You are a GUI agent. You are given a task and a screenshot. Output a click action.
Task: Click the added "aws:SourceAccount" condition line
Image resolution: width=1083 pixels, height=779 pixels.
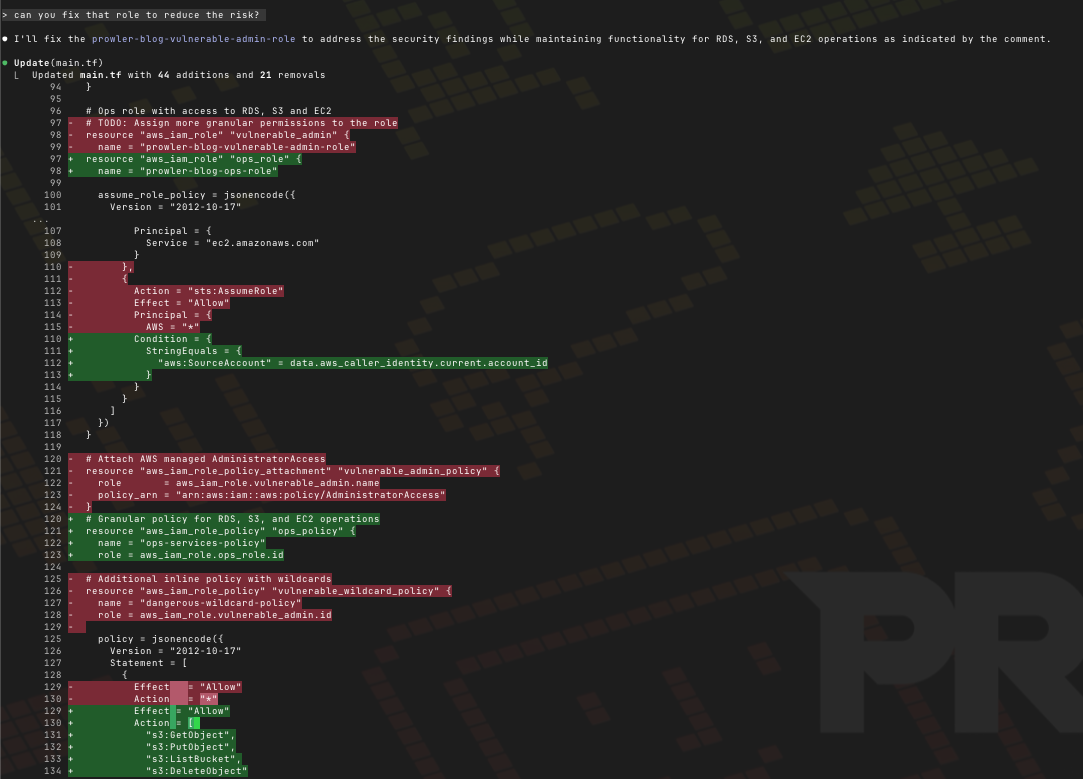353,363
